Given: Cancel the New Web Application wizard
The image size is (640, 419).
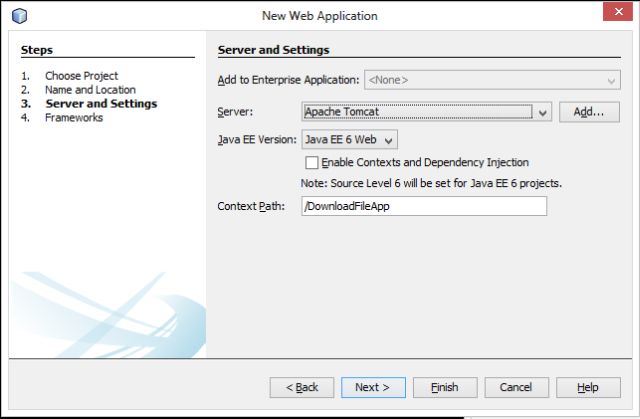Looking at the screenshot, I should tap(516, 387).
